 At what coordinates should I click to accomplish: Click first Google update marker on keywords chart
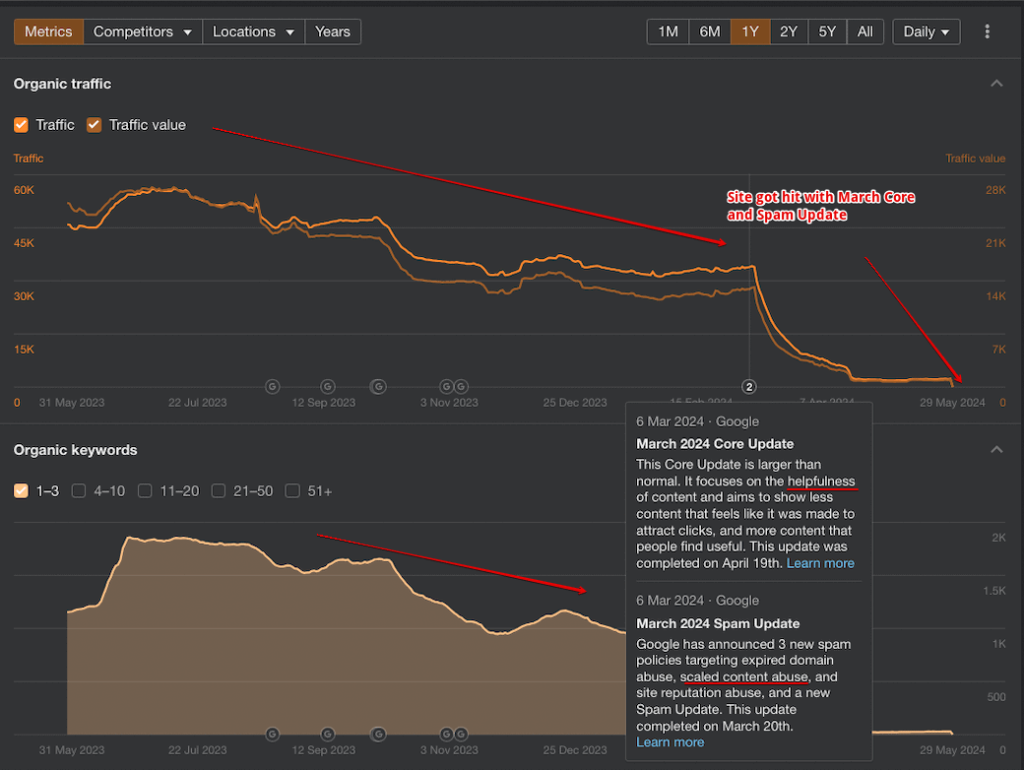tap(272, 734)
